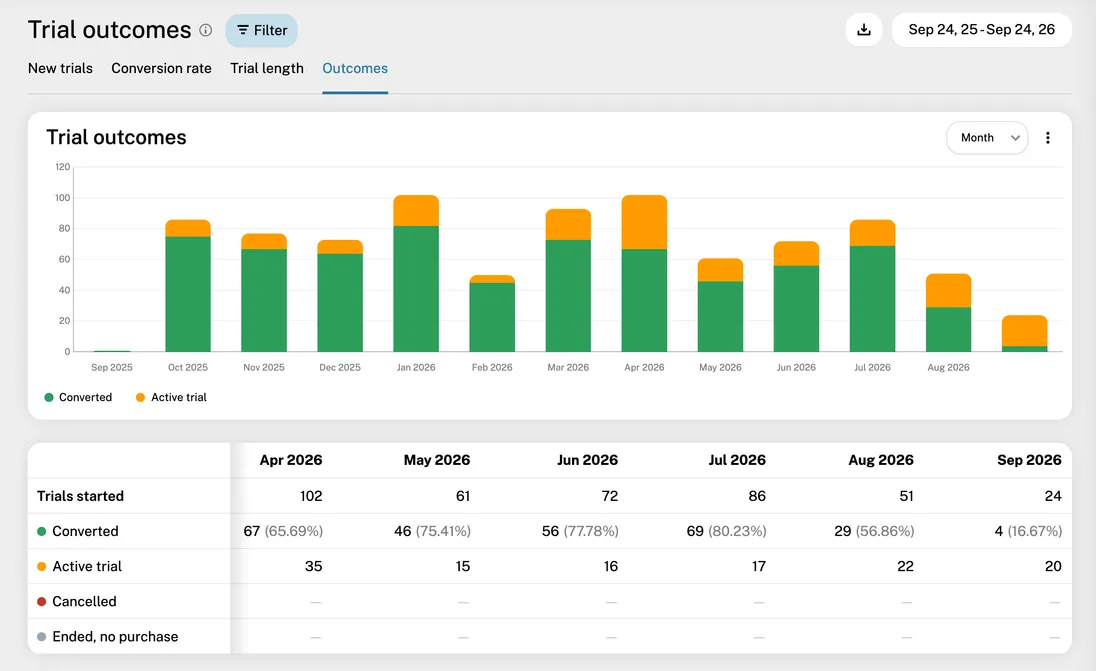
Task: Click the 56 (77.78%) converted cell
Action: (x=580, y=531)
